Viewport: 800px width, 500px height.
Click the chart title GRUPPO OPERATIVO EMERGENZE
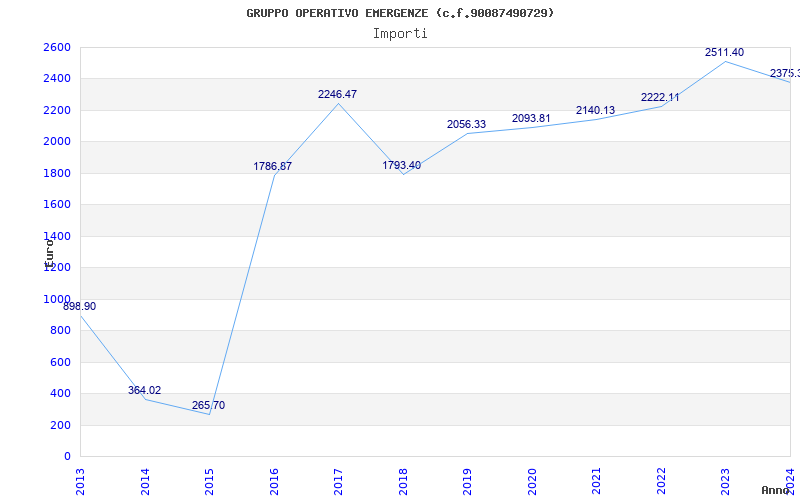pos(400,13)
